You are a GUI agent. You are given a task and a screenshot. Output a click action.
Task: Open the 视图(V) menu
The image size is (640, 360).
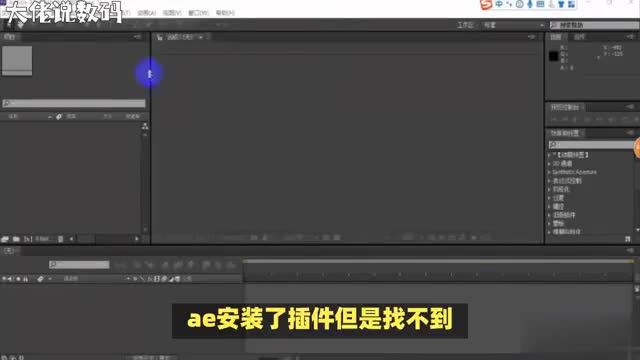tap(172, 13)
